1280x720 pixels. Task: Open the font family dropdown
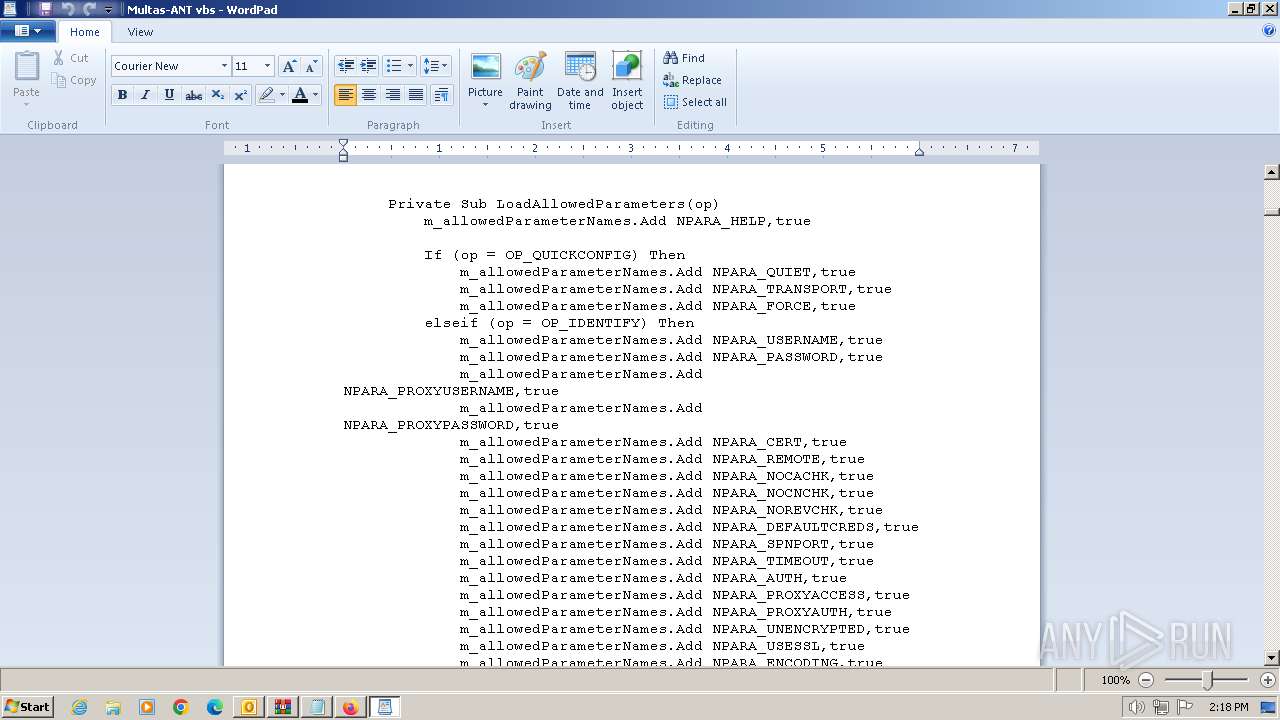point(224,66)
